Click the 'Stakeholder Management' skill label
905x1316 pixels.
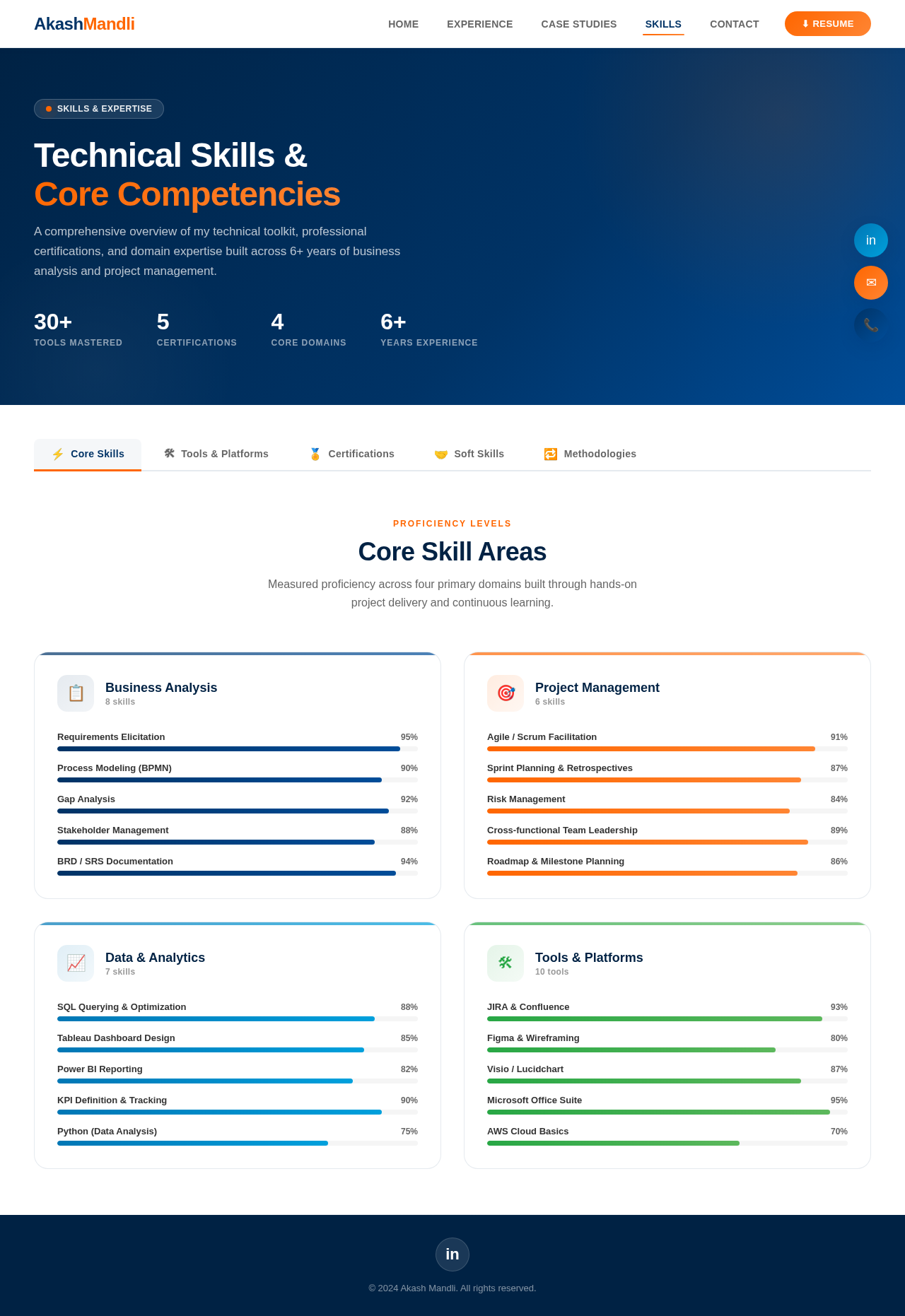(x=113, y=830)
